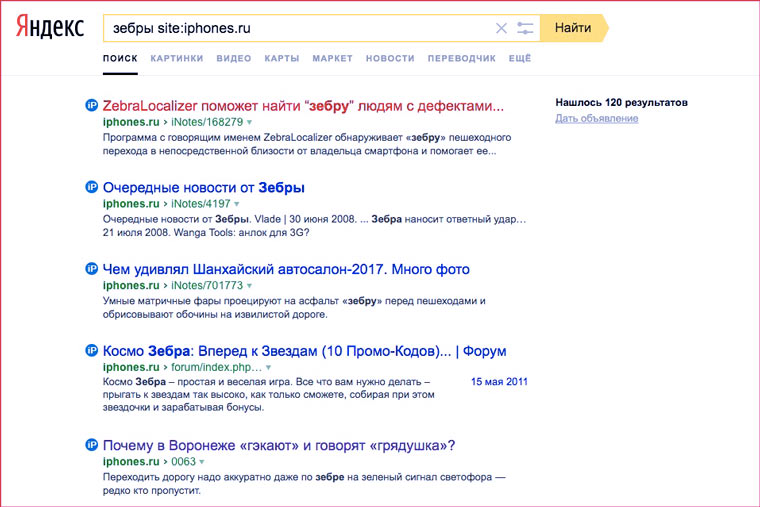The image size is (760, 507).
Task: Open the ZebraLocalizer result title link
Action: (303, 105)
